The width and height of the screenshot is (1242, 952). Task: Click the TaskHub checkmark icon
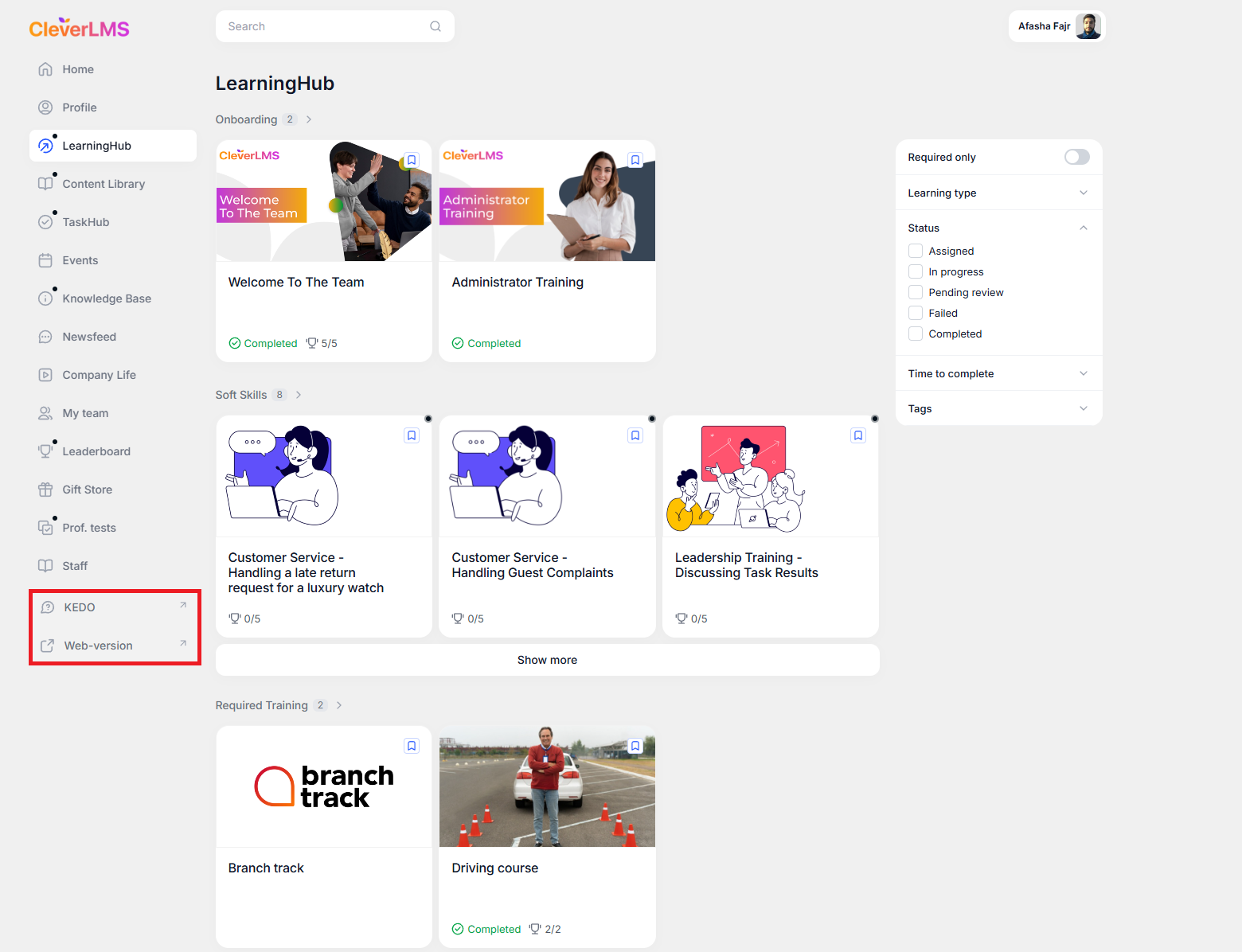tap(45, 222)
